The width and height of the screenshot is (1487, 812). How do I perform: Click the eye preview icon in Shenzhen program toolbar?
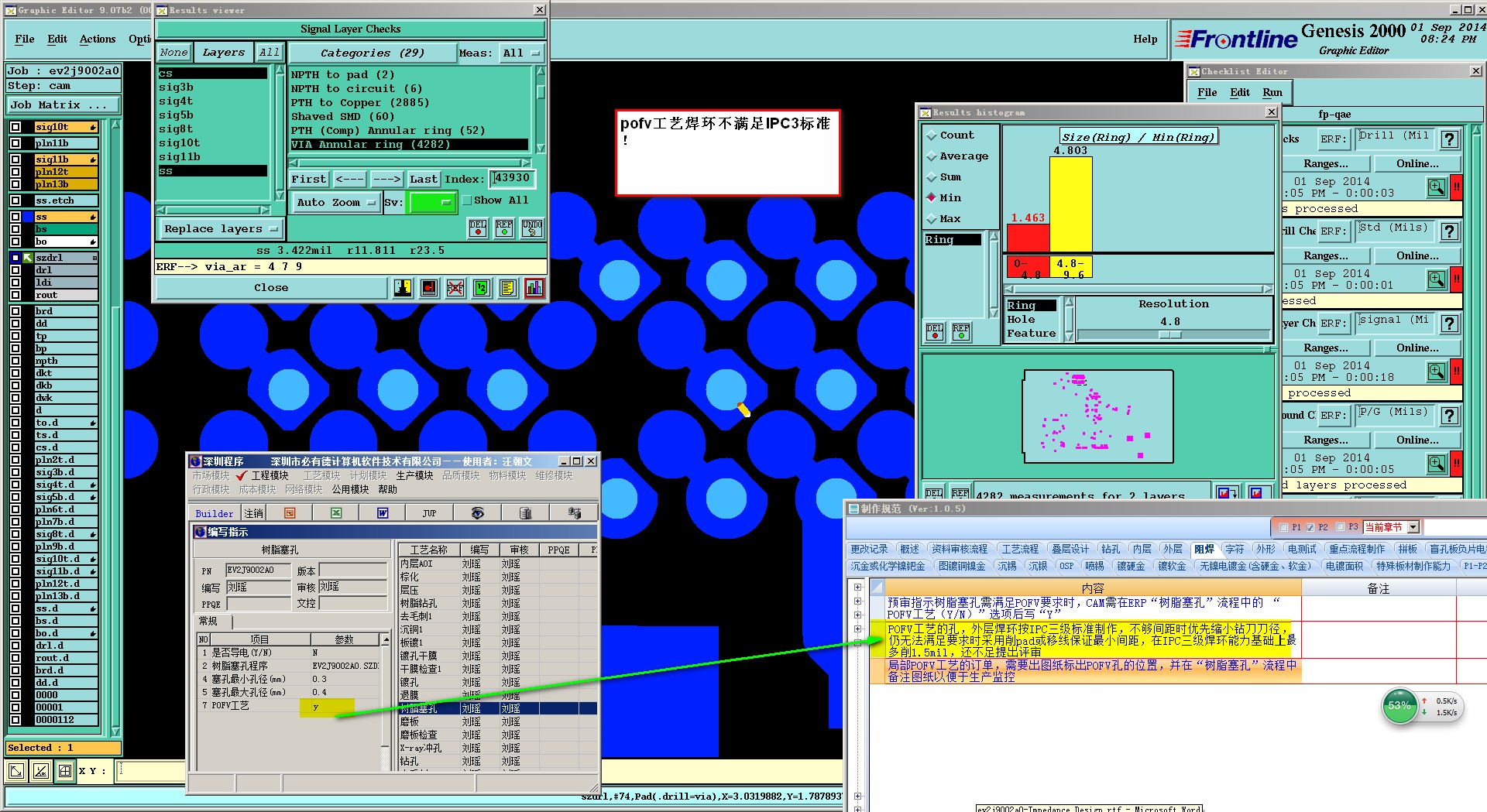click(x=477, y=513)
